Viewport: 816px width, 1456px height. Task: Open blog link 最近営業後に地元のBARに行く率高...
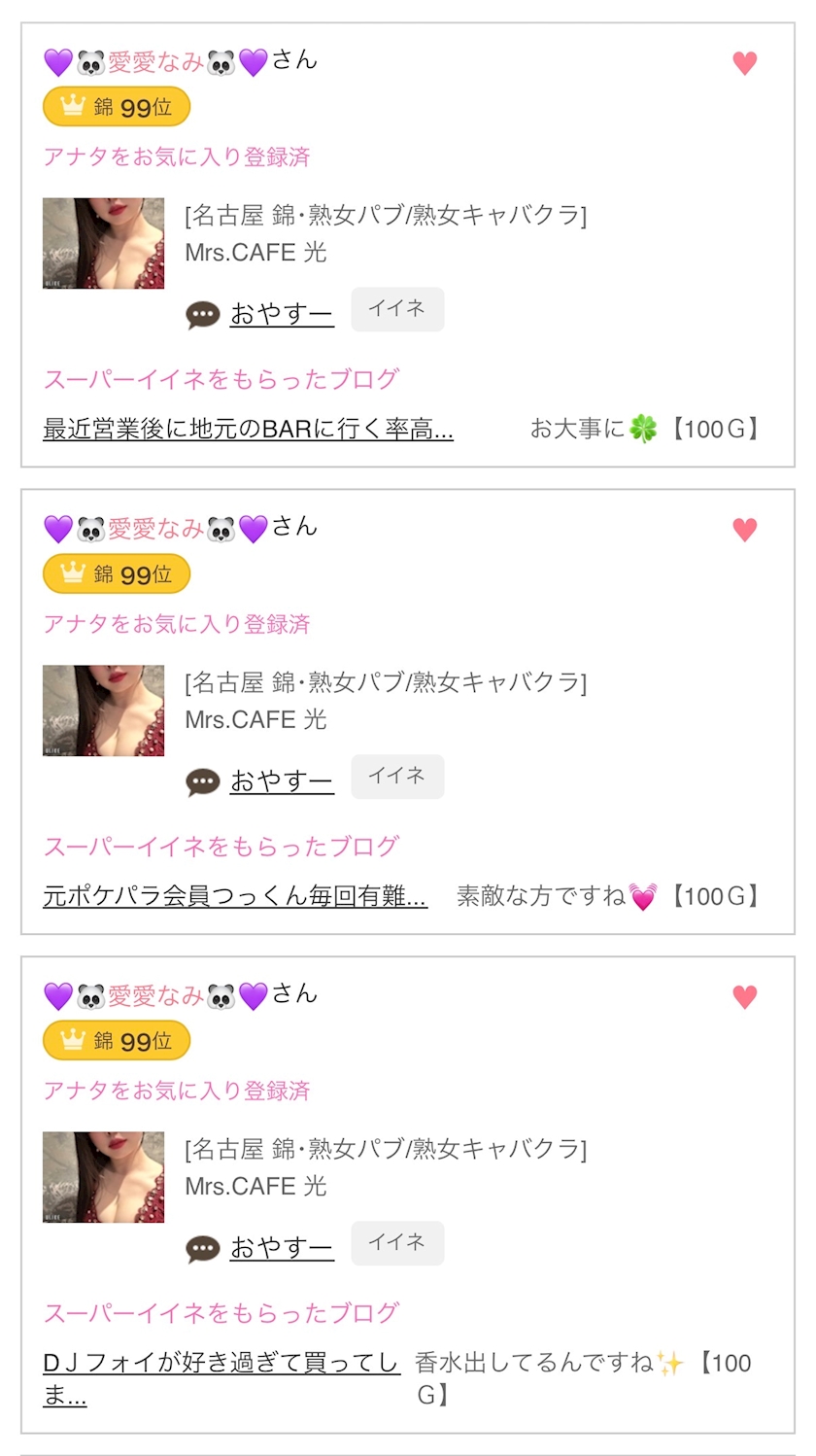[248, 429]
